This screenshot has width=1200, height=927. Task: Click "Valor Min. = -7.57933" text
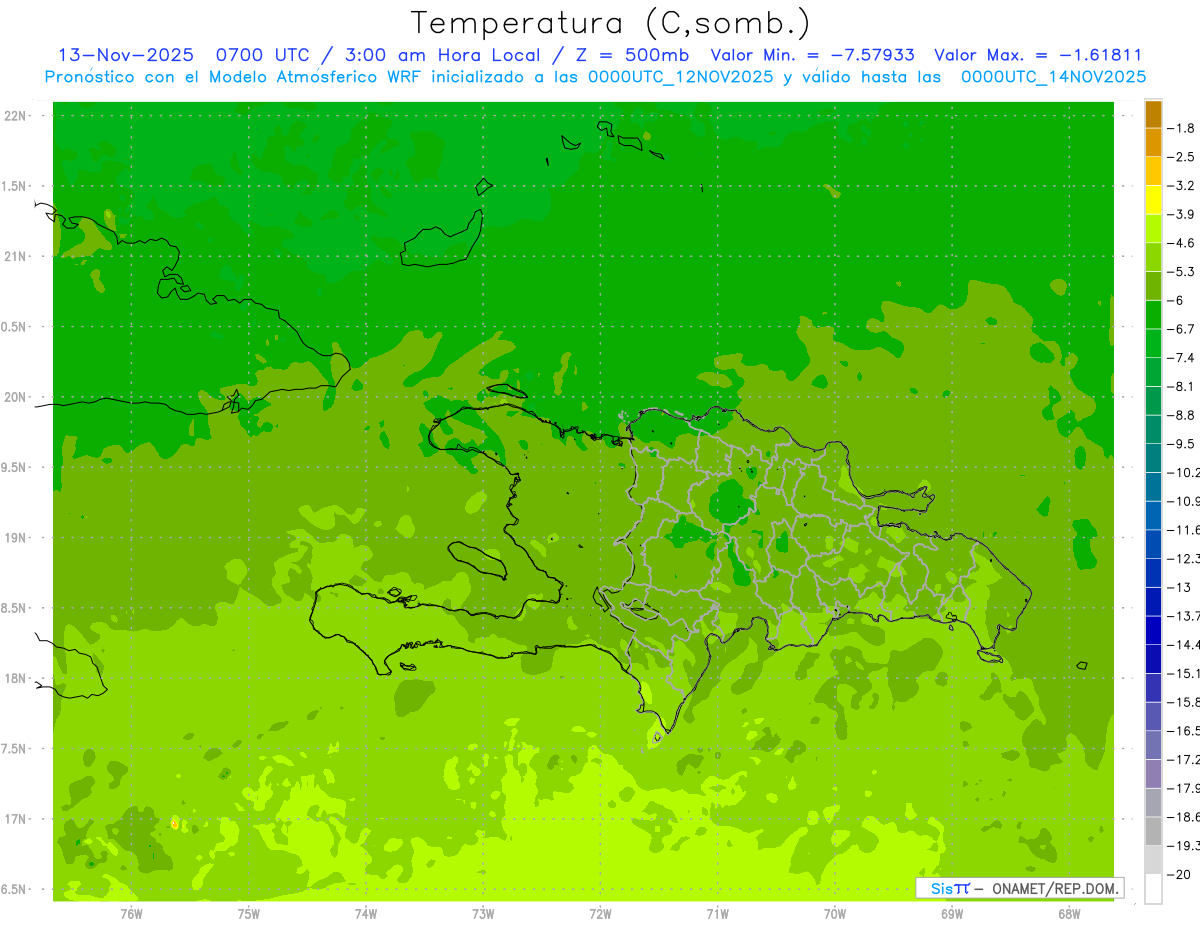pyautogui.click(x=812, y=55)
